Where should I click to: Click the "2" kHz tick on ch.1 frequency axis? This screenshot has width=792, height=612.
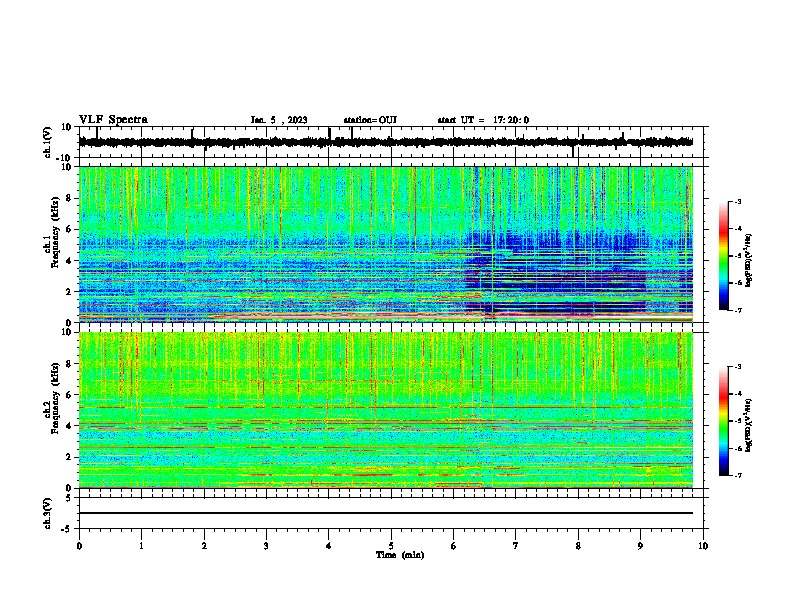(x=69, y=291)
